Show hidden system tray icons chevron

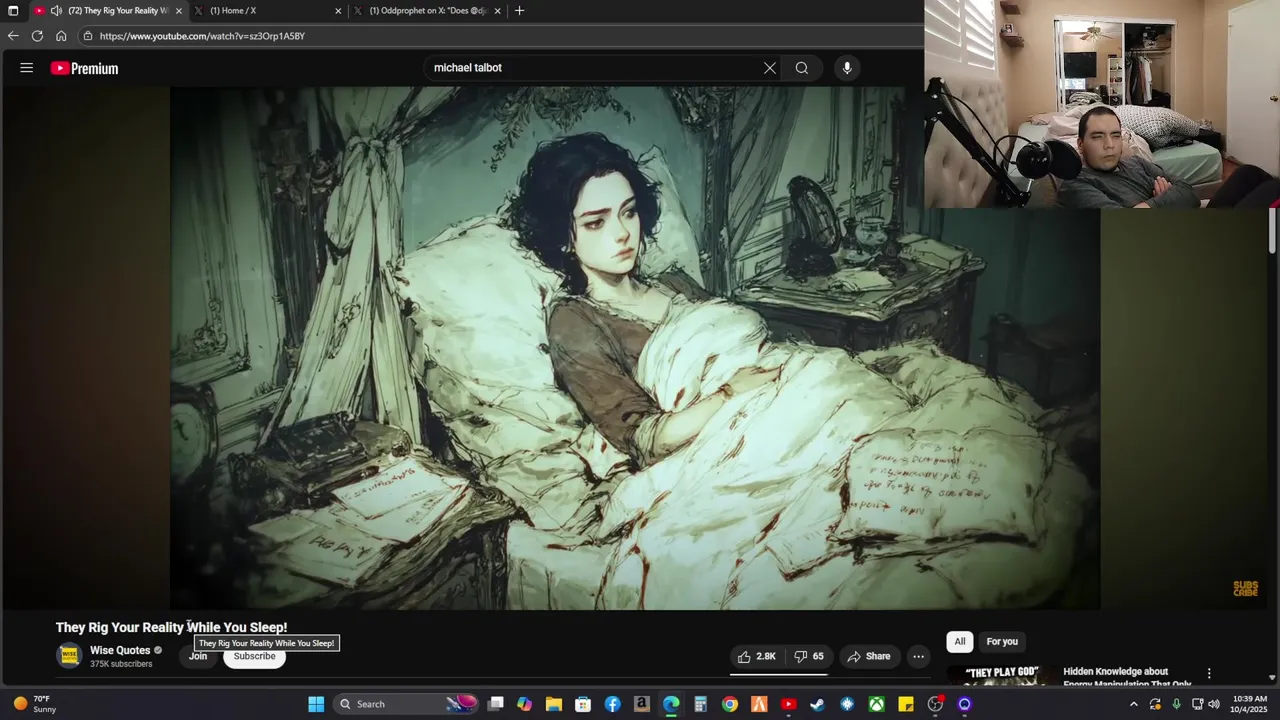coord(1134,704)
